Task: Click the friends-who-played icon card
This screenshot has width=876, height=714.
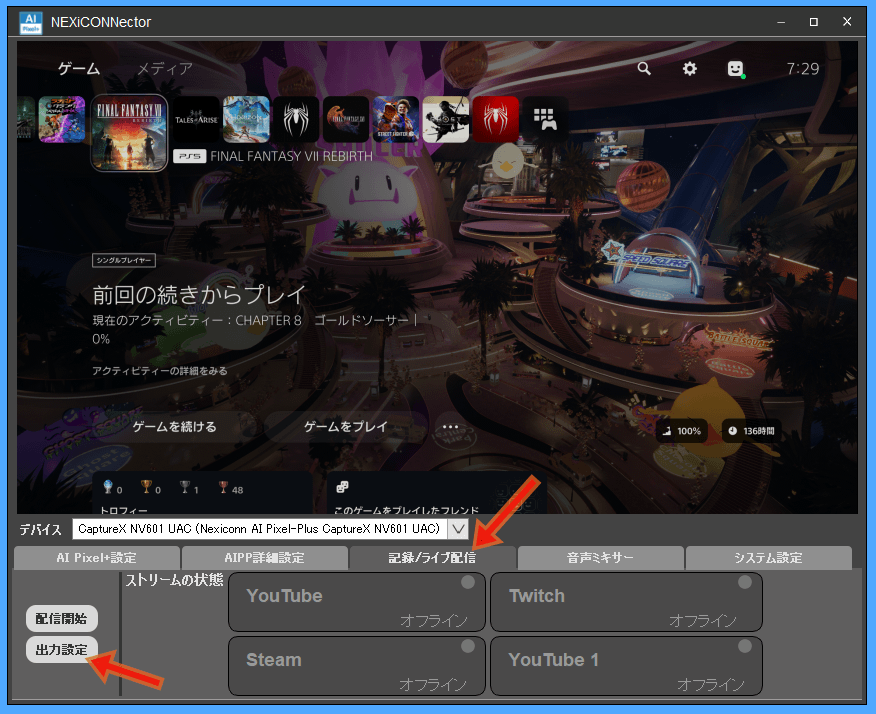Action: [x=436, y=493]
